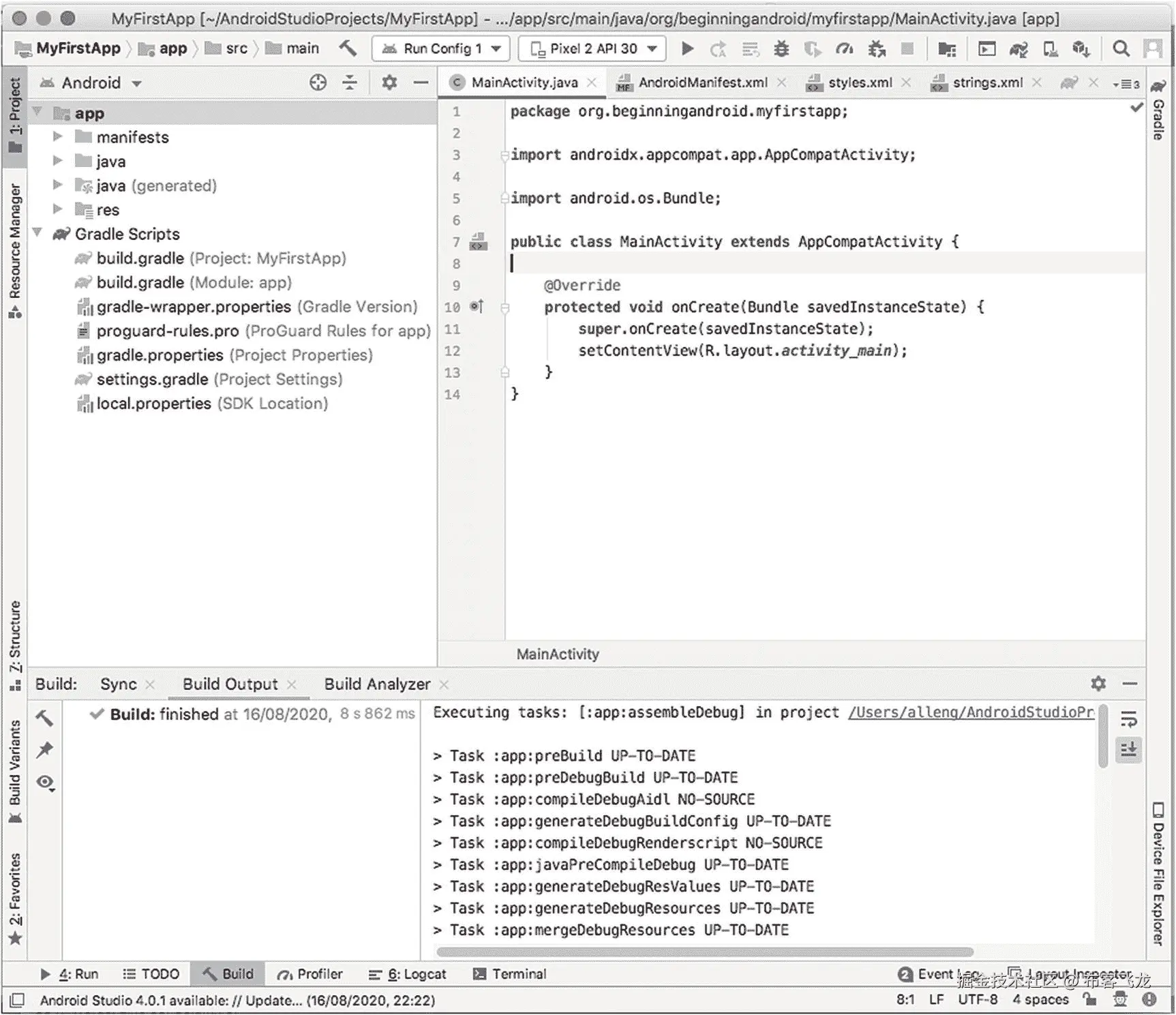Click the Stop square in main toolbar
The height and width of the screenshot is (1015, 1176).
pyautogui.click(x=907, y=48)
